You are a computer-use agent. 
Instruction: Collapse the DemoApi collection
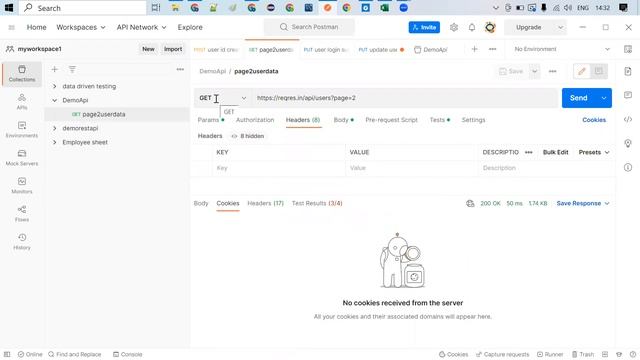click(55, 100)
